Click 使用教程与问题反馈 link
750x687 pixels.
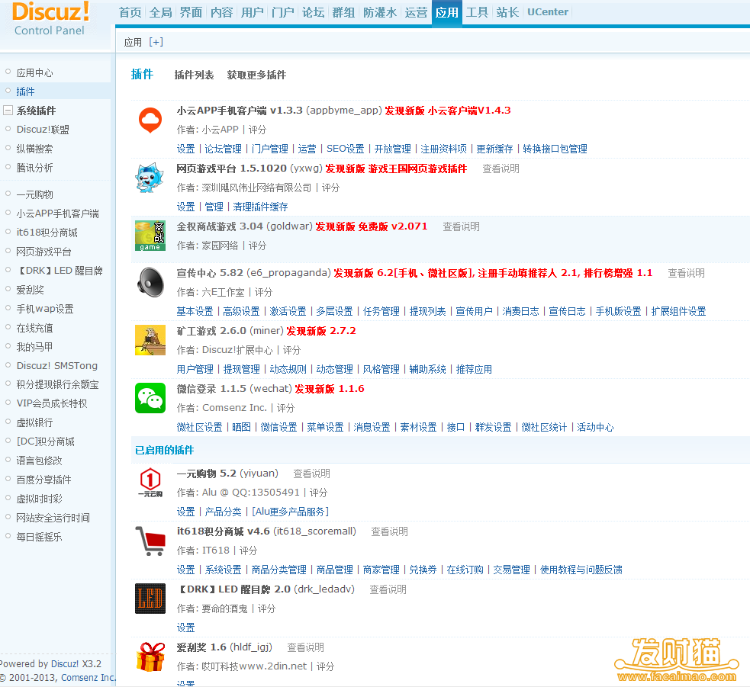pyautogui.click(x=581, y=569)
